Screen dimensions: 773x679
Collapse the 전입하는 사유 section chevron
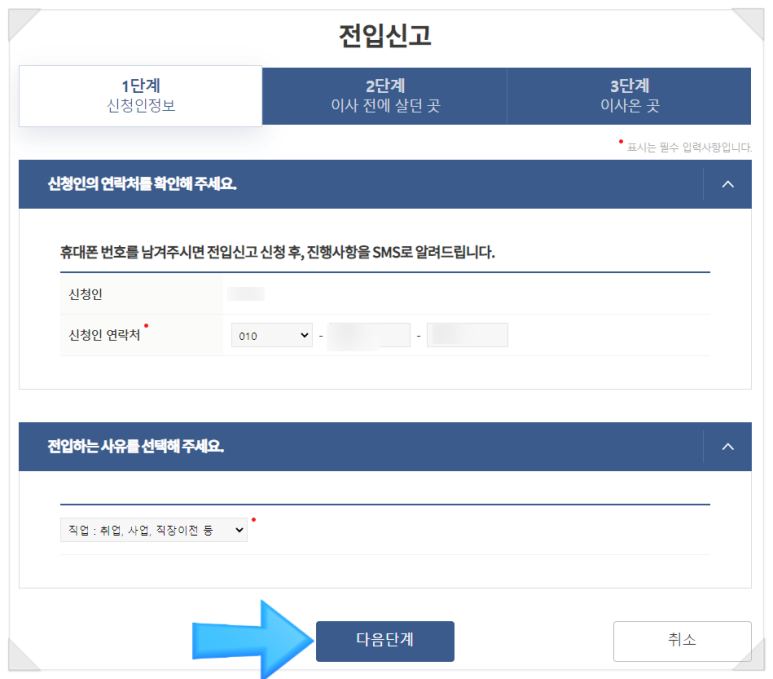pyautogui.click(x=728, y=447)
